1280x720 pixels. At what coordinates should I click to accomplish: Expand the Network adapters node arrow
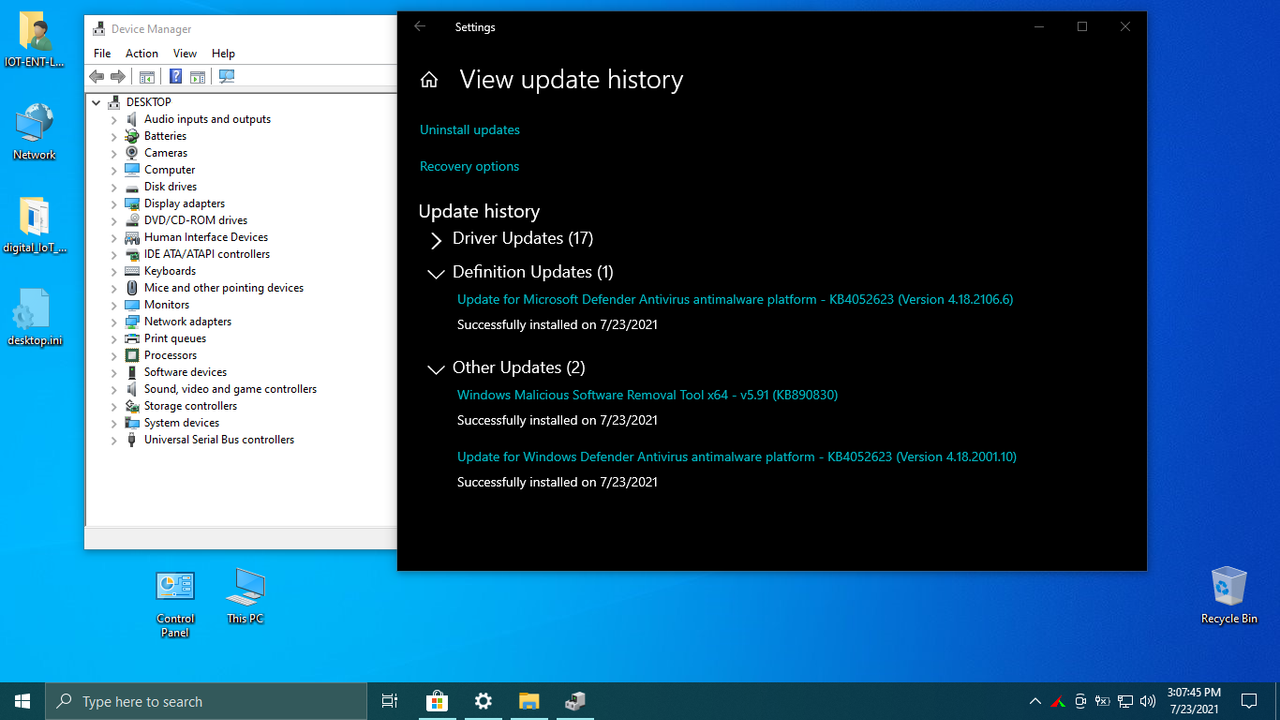114,322
